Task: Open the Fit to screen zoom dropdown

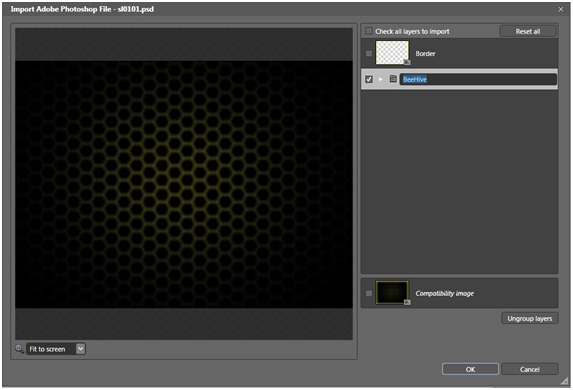Action: 80,349
